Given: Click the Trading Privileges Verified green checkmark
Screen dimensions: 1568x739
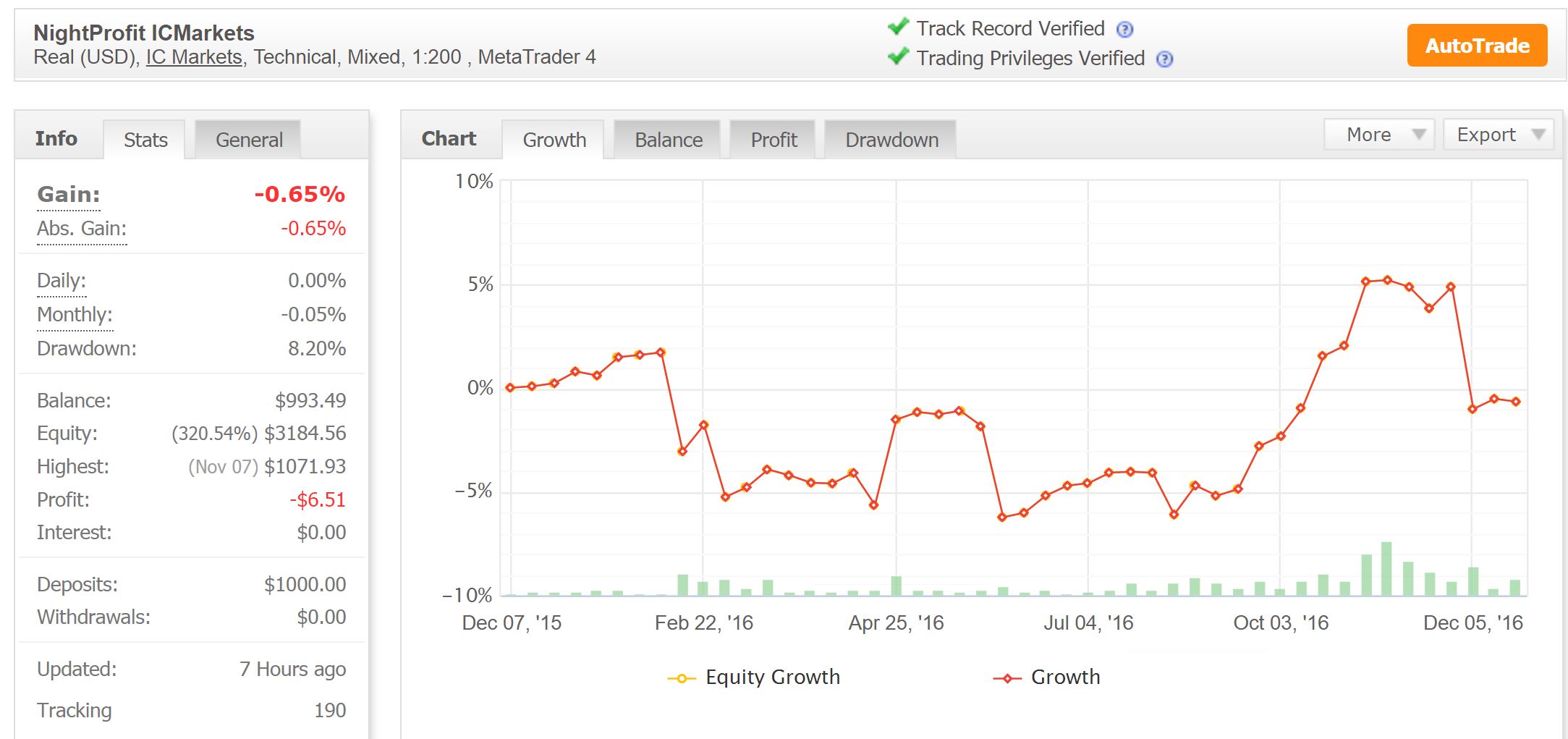Looking at the screenshot, I should pyautogui.click(x=898, y=56).
